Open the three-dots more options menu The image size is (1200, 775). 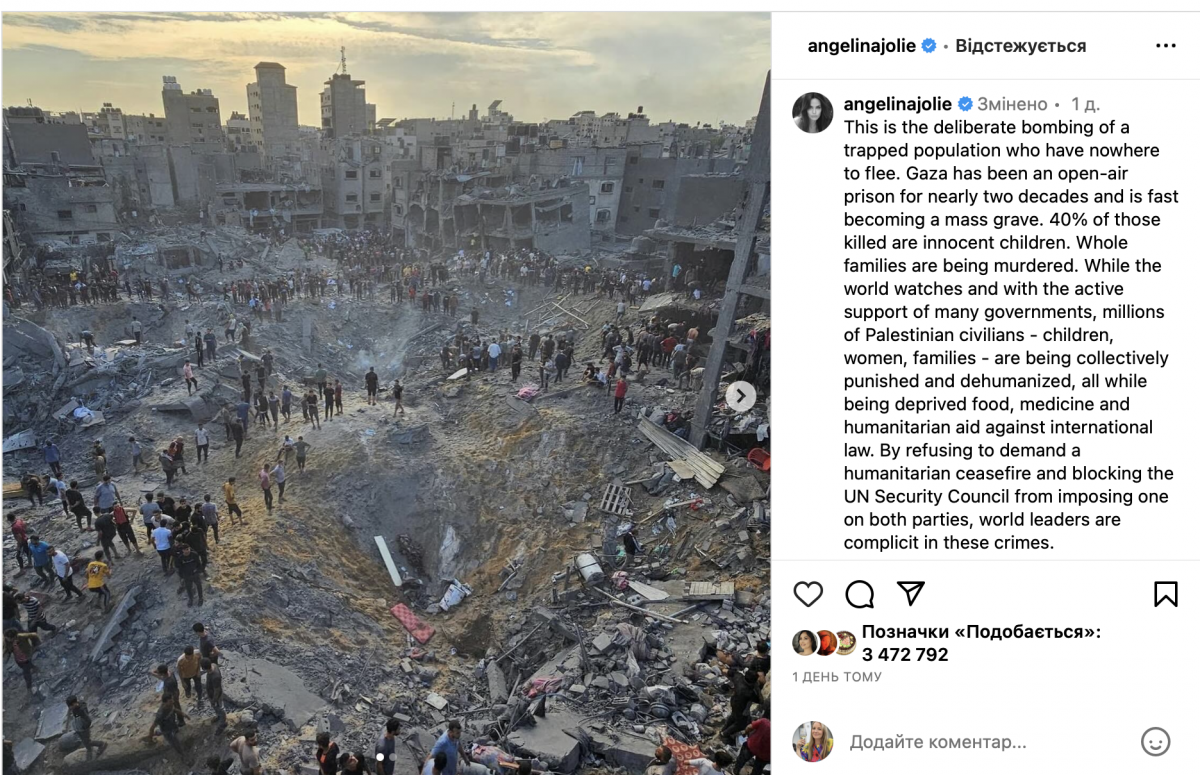[1166, 46]
